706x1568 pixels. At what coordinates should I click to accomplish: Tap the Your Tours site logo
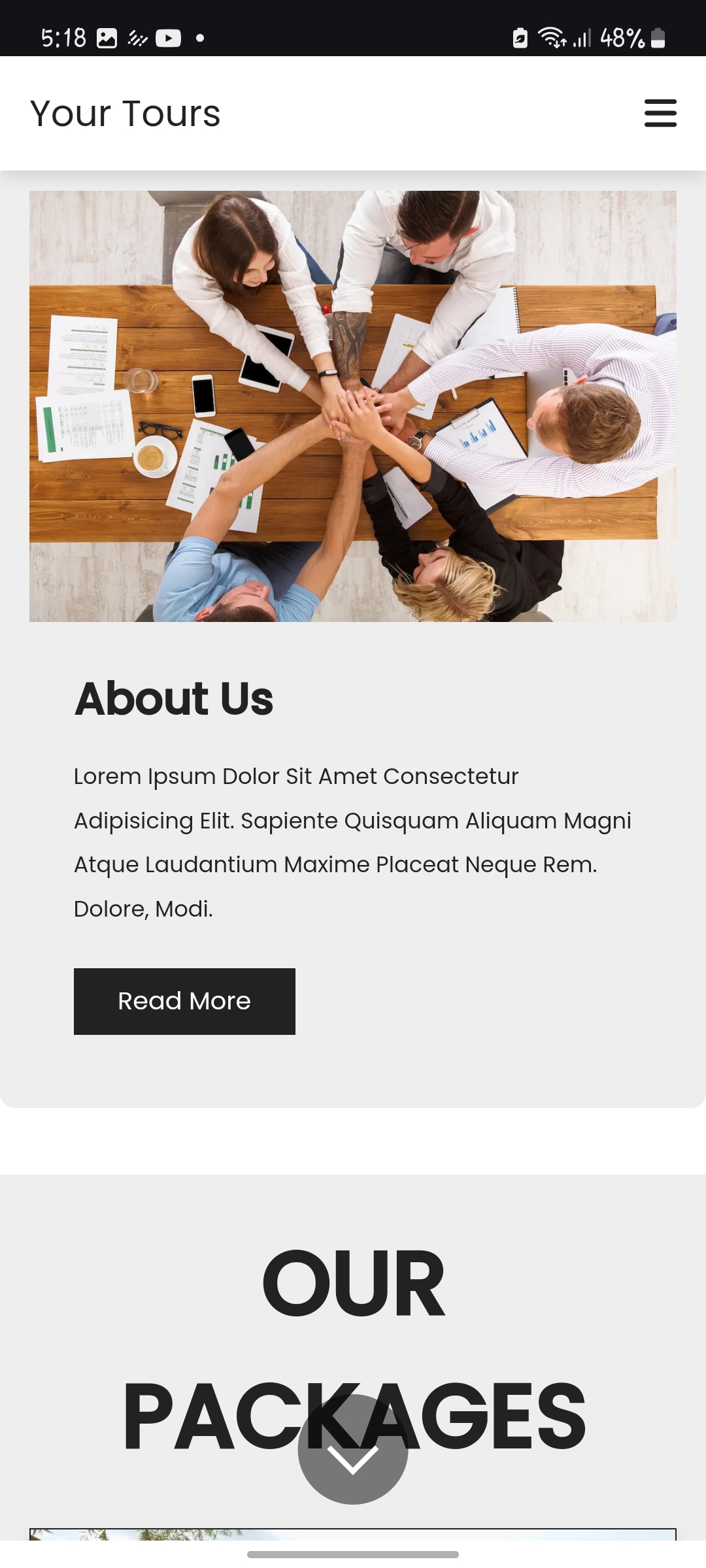(x=126, y=114)
